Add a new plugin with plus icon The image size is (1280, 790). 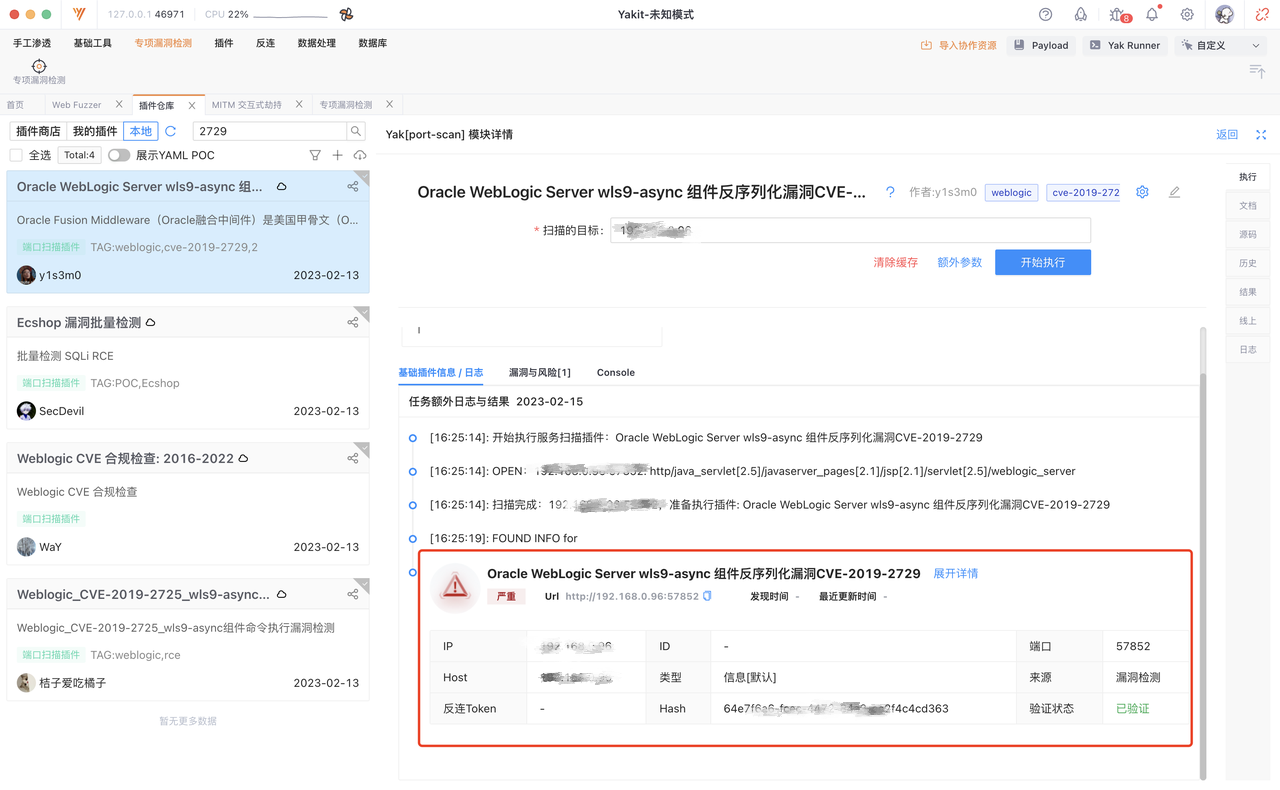pos(337,155)
